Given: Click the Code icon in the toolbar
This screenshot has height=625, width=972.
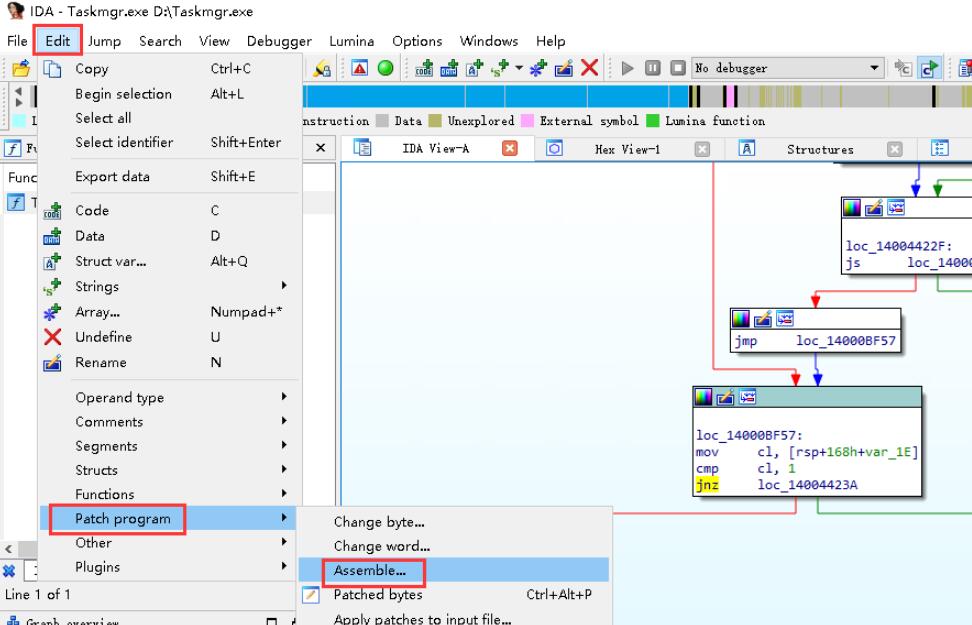Looking at the screenshot, I should [x=424, y=68].
